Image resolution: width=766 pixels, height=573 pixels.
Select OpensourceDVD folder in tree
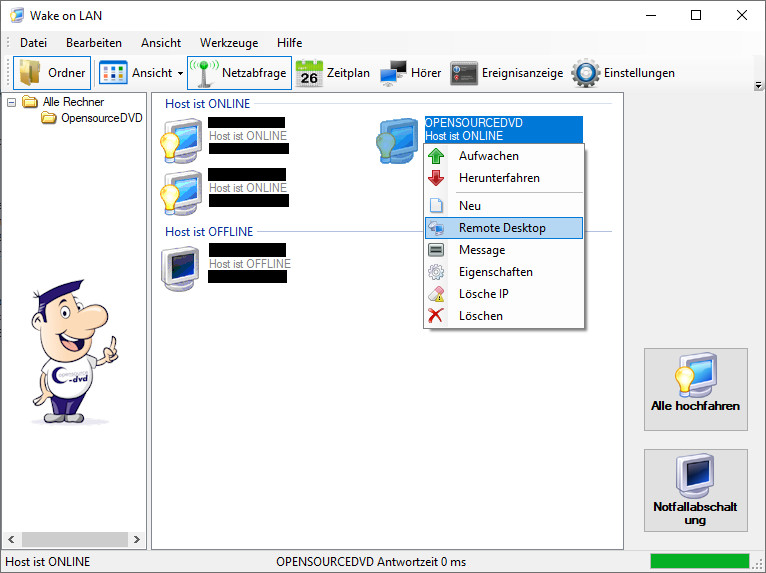(x=101, y=118)
